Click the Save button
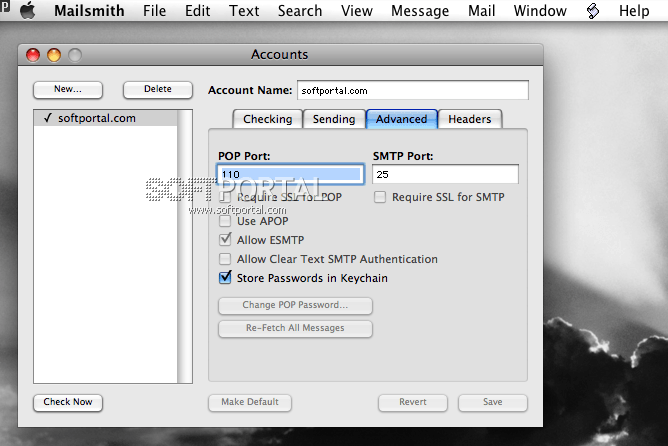Screen dimensions: 668x446 point(492,402)
